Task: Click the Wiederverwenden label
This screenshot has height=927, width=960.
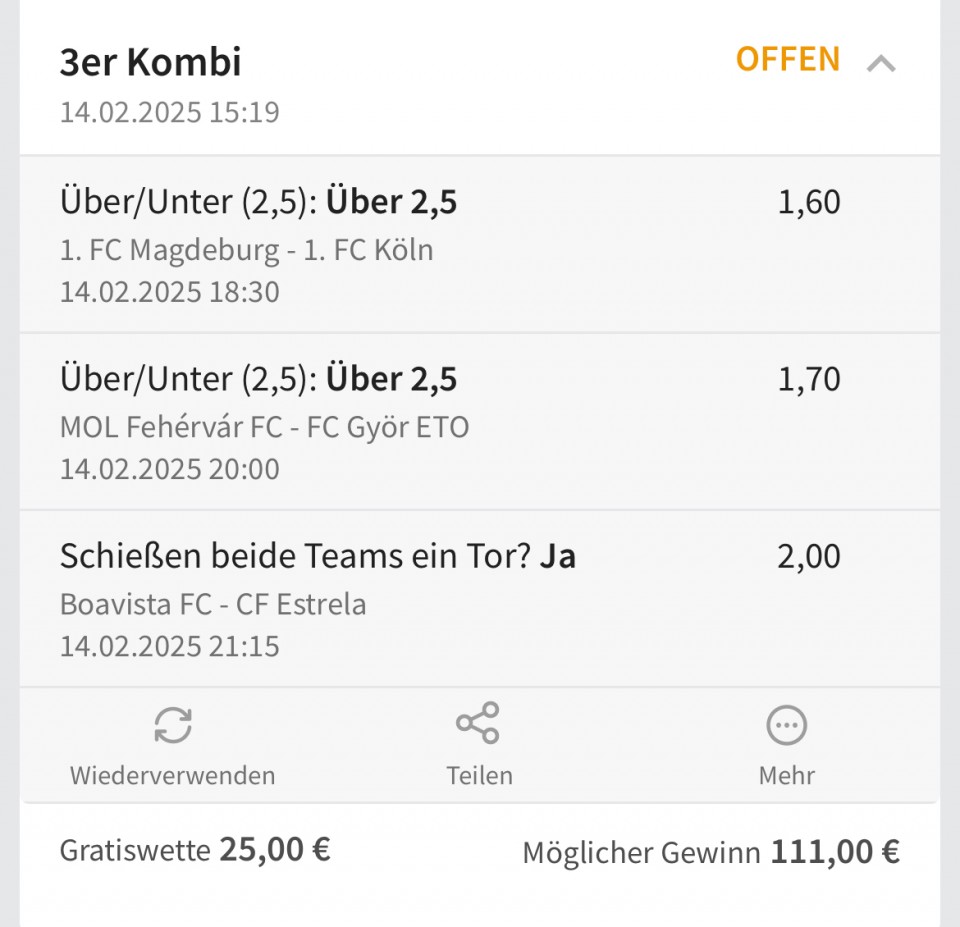Action: [172, 775]
